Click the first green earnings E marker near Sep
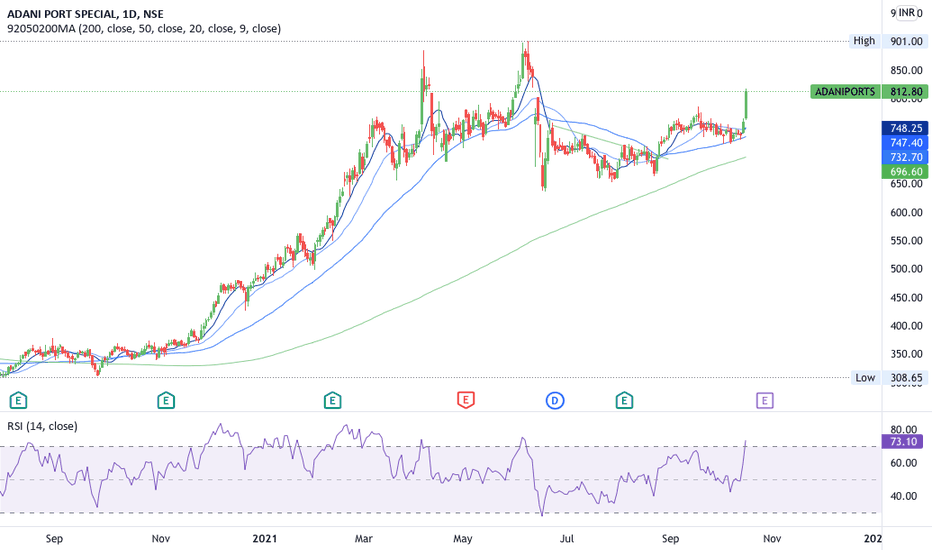Screen dimensions: 932x550 18,401
